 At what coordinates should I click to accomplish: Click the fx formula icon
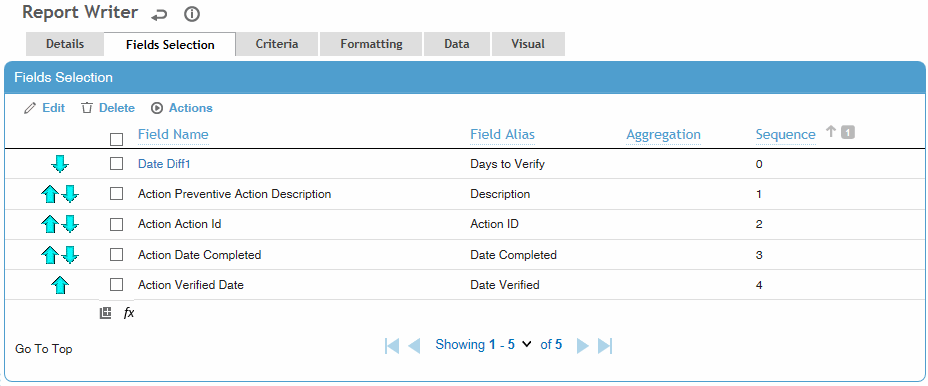tap(129, 313)
